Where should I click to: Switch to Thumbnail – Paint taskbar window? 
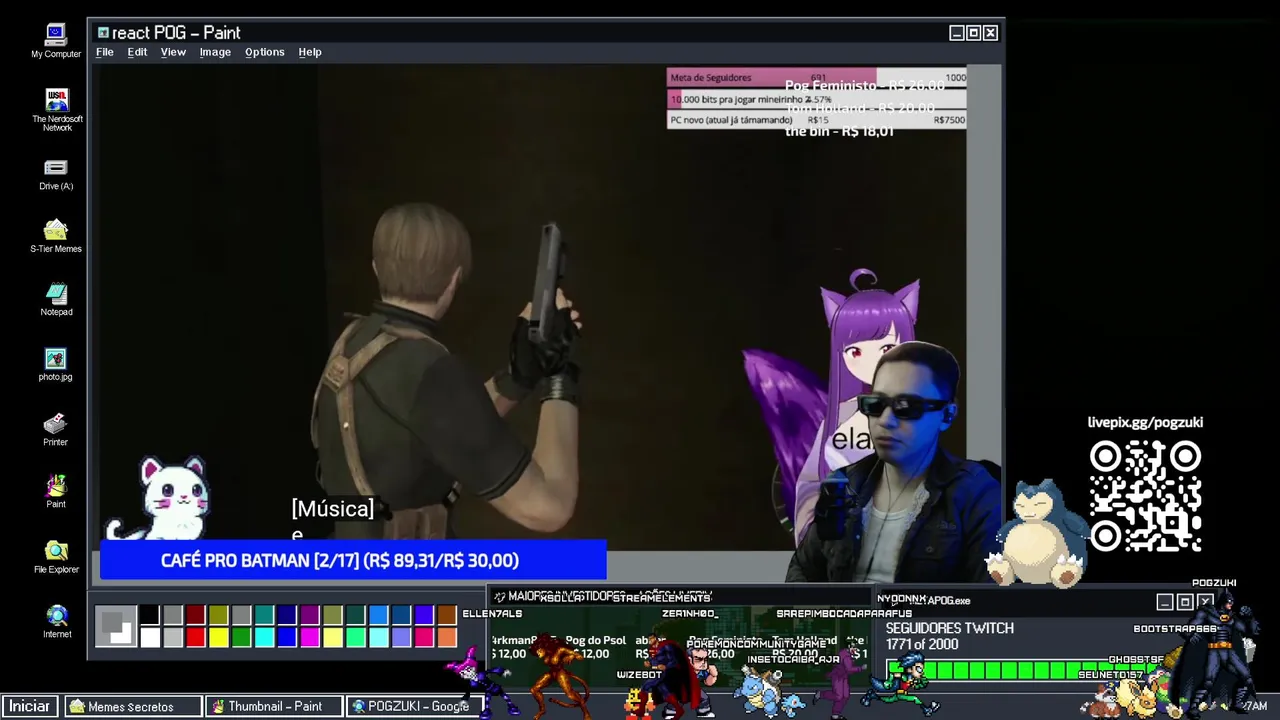pyautogui.click(x=274, y=706)
